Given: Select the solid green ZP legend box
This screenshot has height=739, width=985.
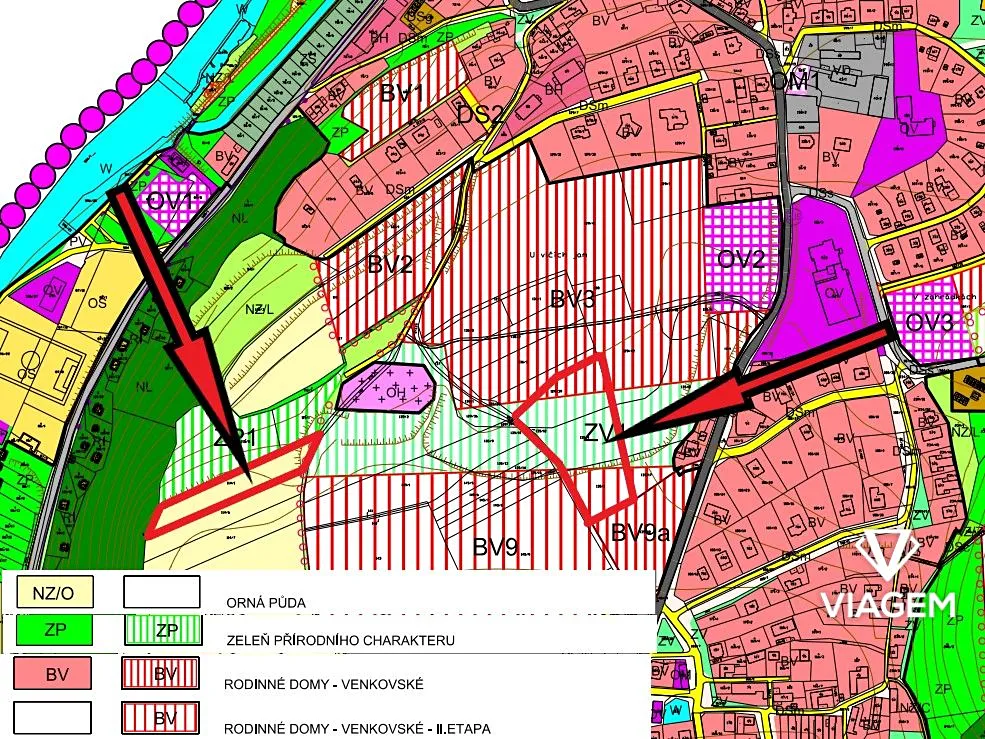Looking at the screenshot, I should [x=53, y=631].
